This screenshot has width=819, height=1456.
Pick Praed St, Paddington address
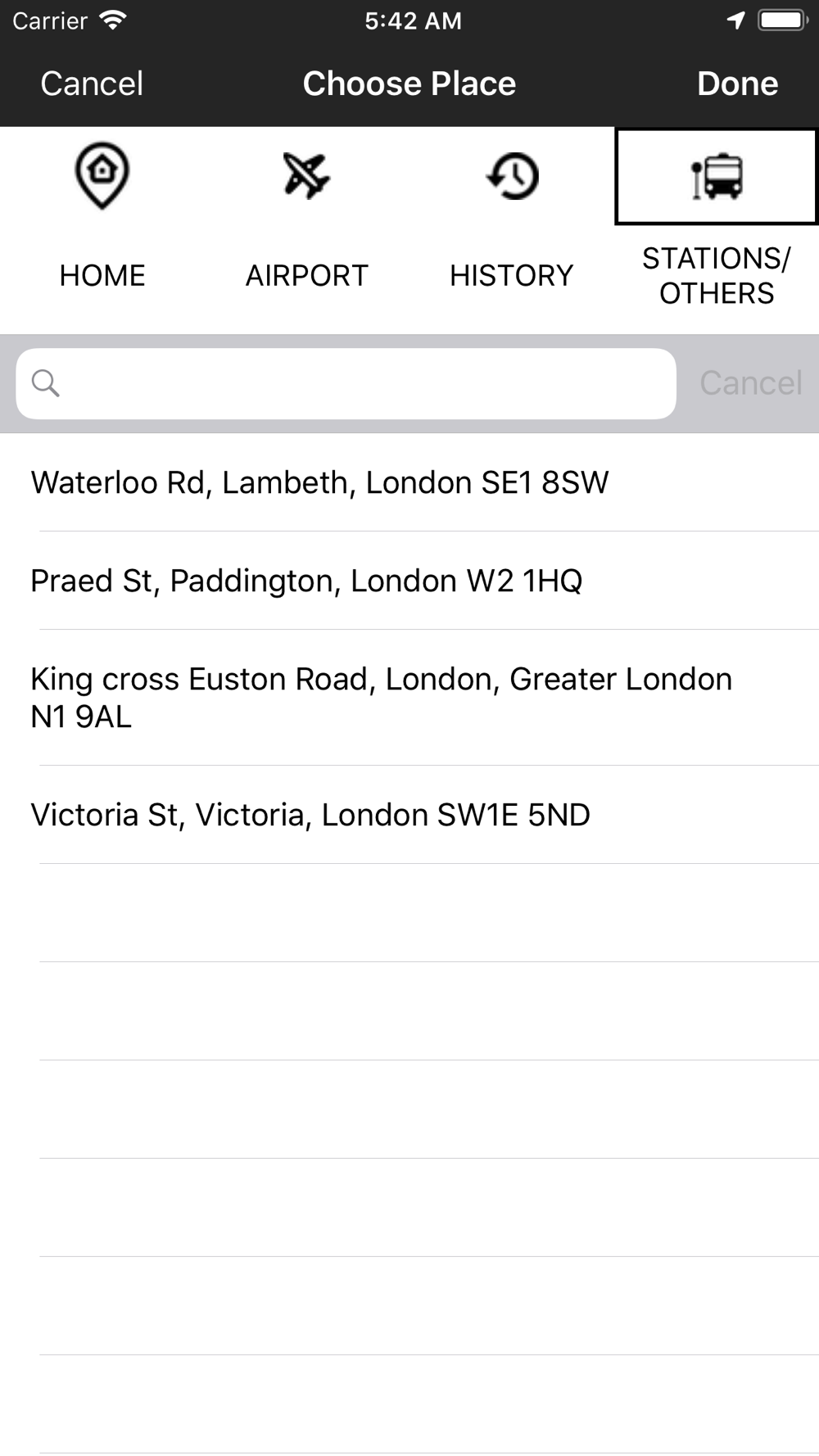tap(409, 581)
